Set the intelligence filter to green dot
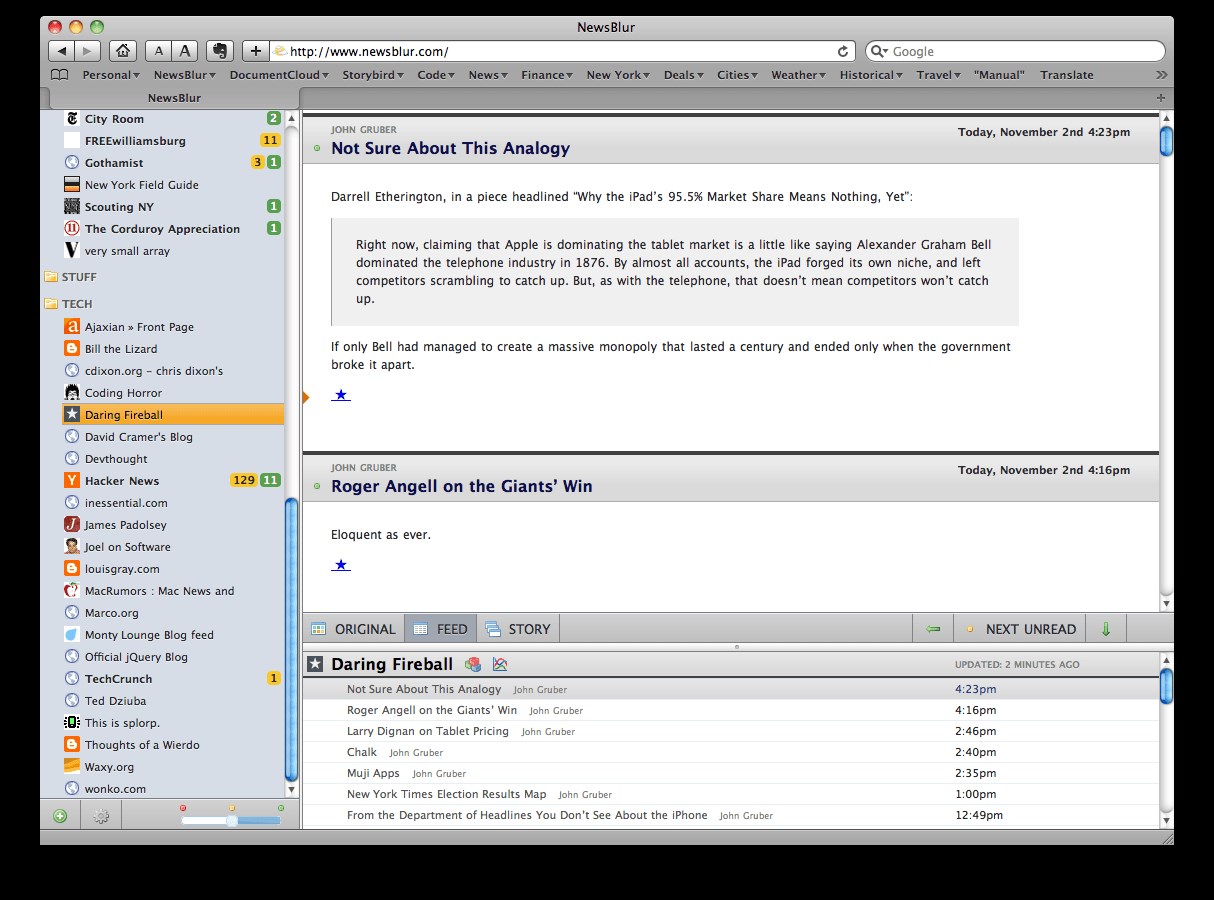This screenshot has height=900, width=1214. (x=281, y=808)
